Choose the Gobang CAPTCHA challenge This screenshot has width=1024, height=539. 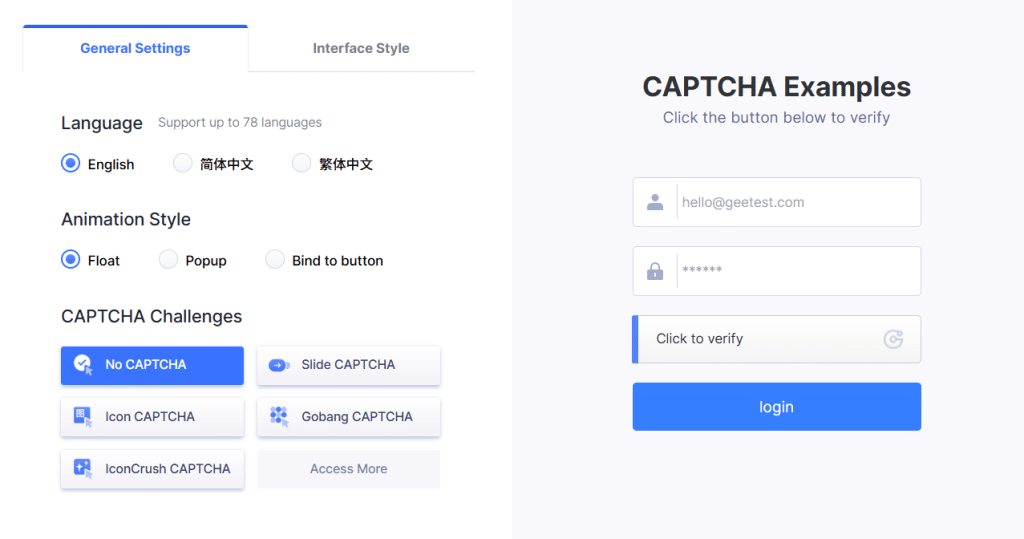pyautogui.click(x=349, y=417)
